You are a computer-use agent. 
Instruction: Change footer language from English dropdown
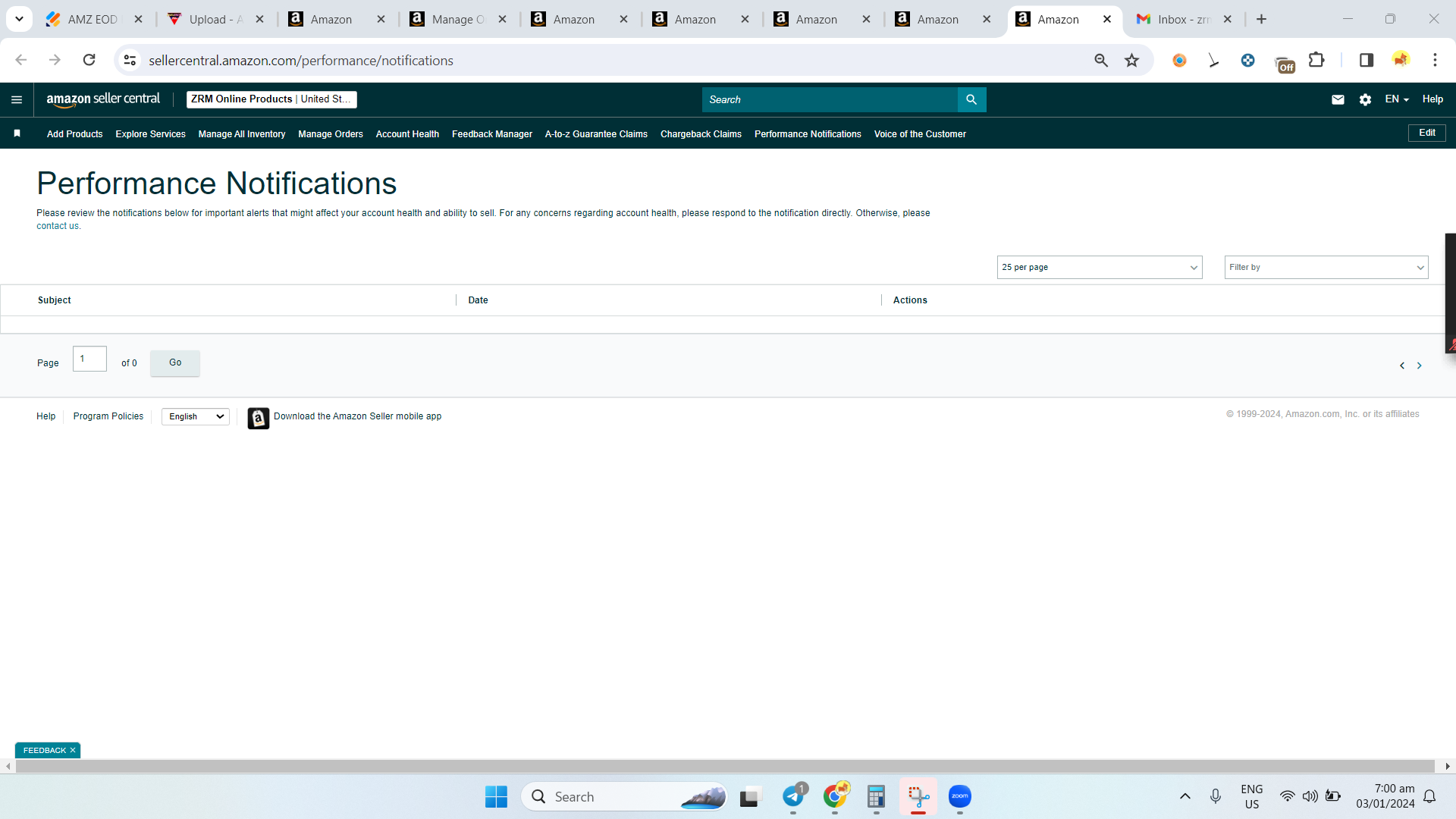(x=196, y=416)
